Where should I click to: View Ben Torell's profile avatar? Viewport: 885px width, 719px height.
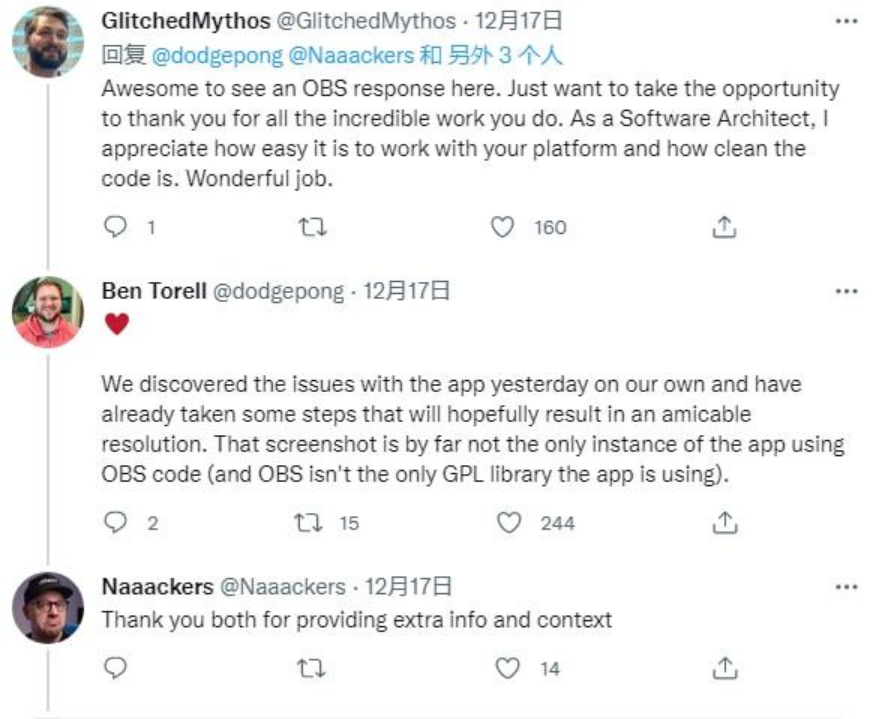[48, 312]
